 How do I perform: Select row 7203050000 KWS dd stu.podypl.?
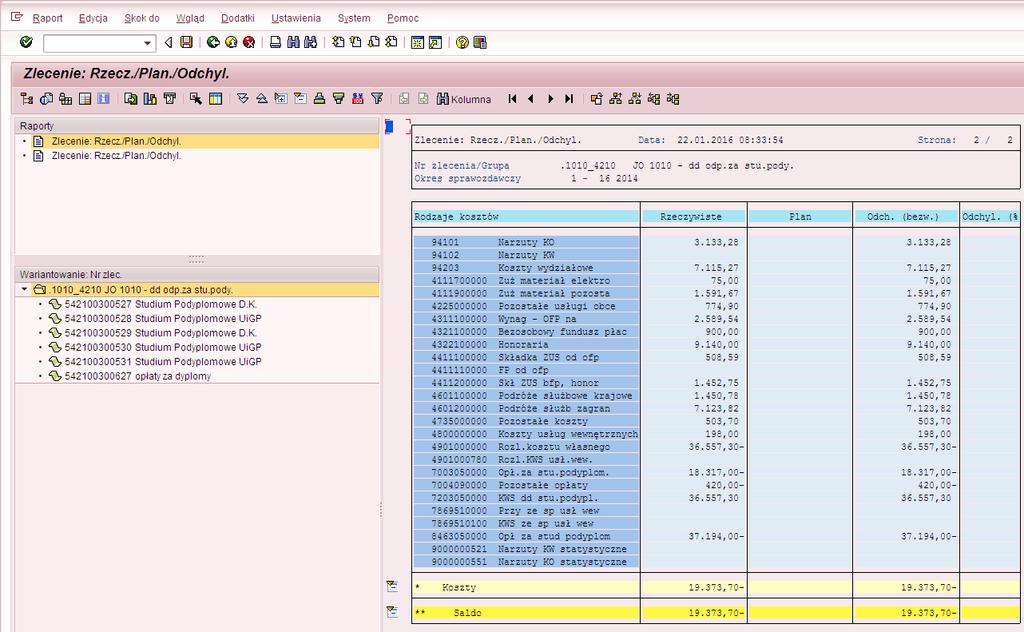point(526,498)
